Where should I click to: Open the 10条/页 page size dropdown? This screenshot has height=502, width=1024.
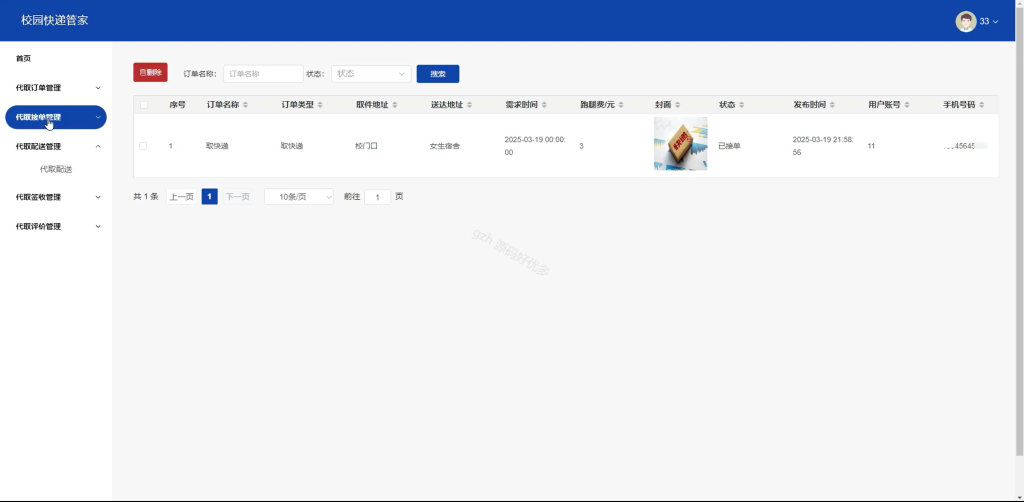298,196
